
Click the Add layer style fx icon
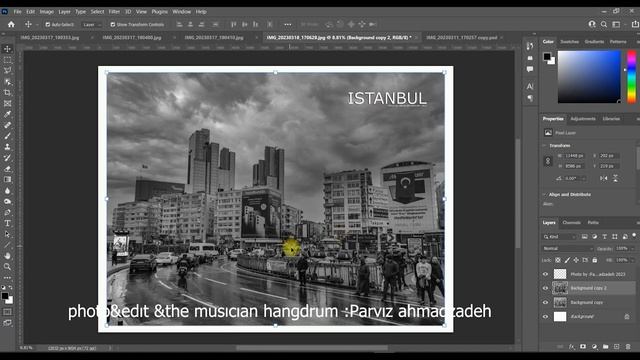572,347
